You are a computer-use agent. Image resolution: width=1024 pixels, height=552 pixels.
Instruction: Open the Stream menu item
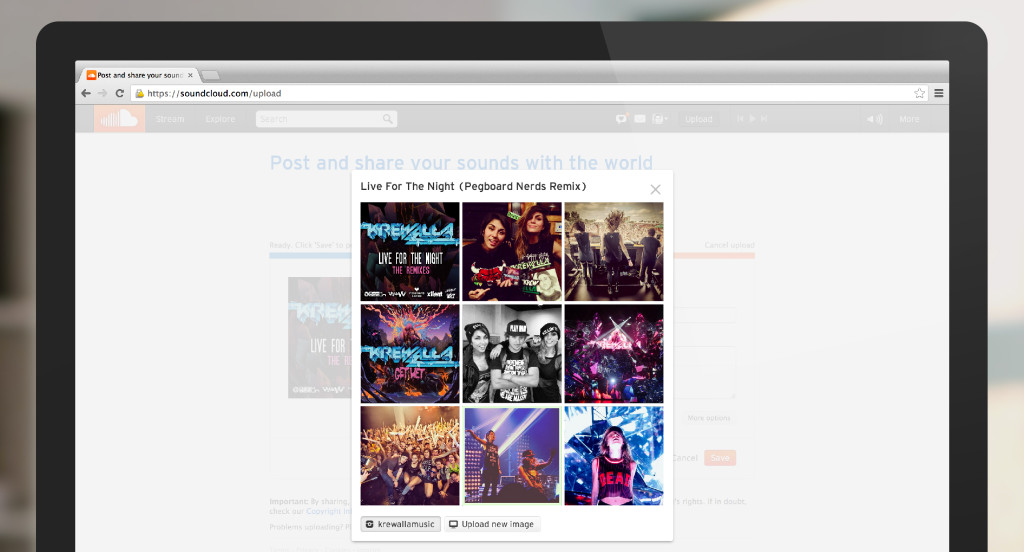click(x=170, y=119)
